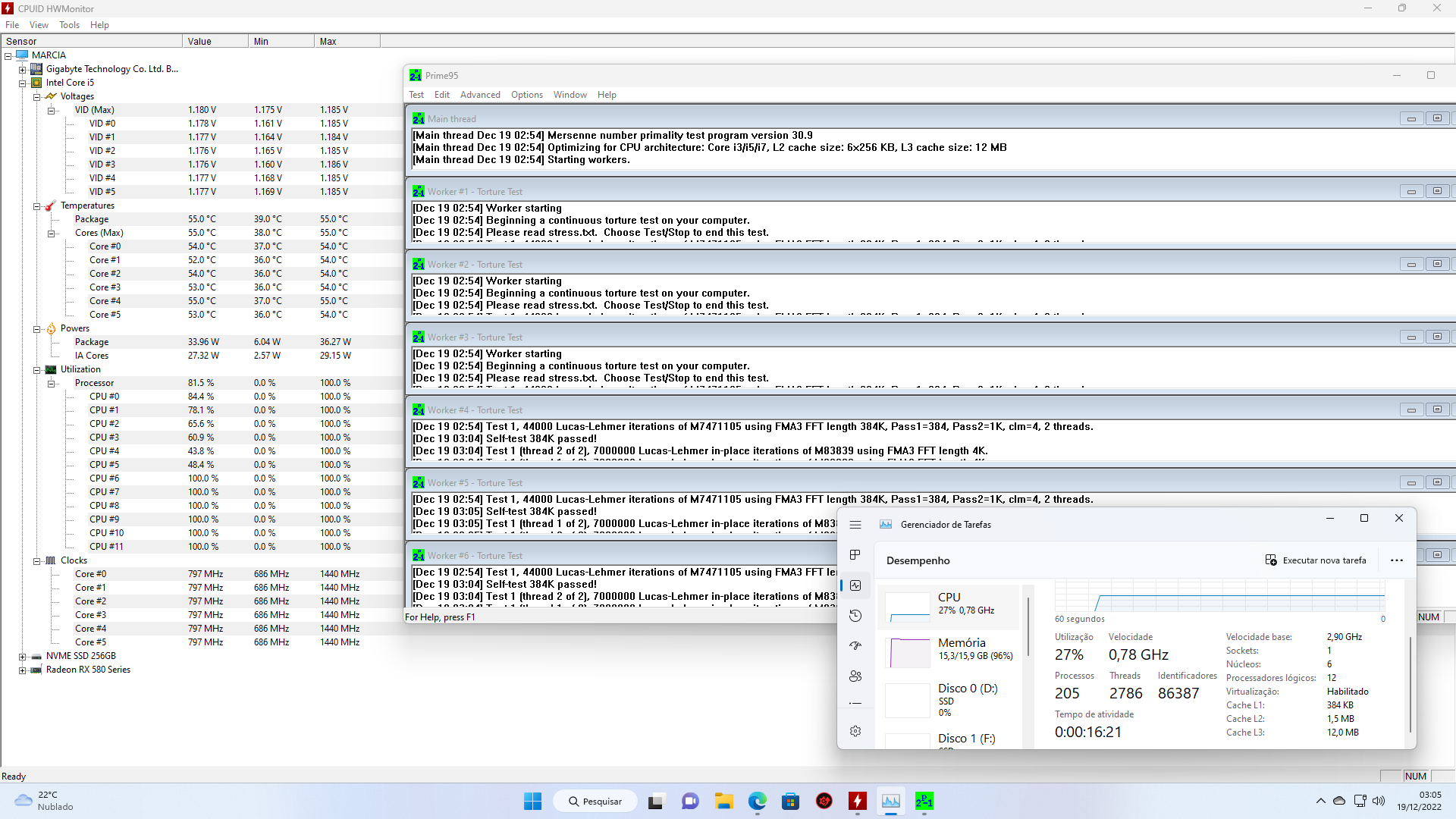This screenshot has width=1456, height=819.
Task: Collapse the Temperatures section
Action: coord(36,206)
